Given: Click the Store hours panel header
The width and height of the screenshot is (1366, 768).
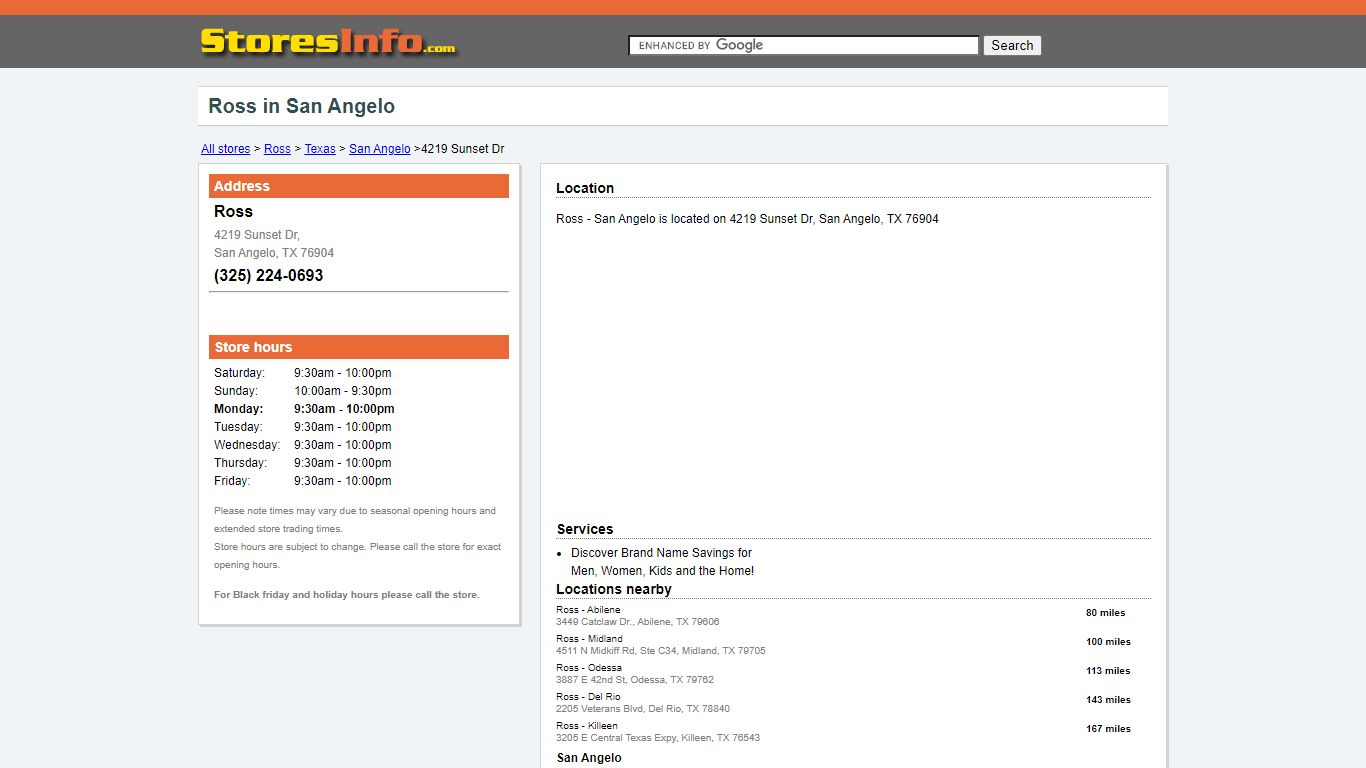Looking at the screenshot, I should 359,347.
